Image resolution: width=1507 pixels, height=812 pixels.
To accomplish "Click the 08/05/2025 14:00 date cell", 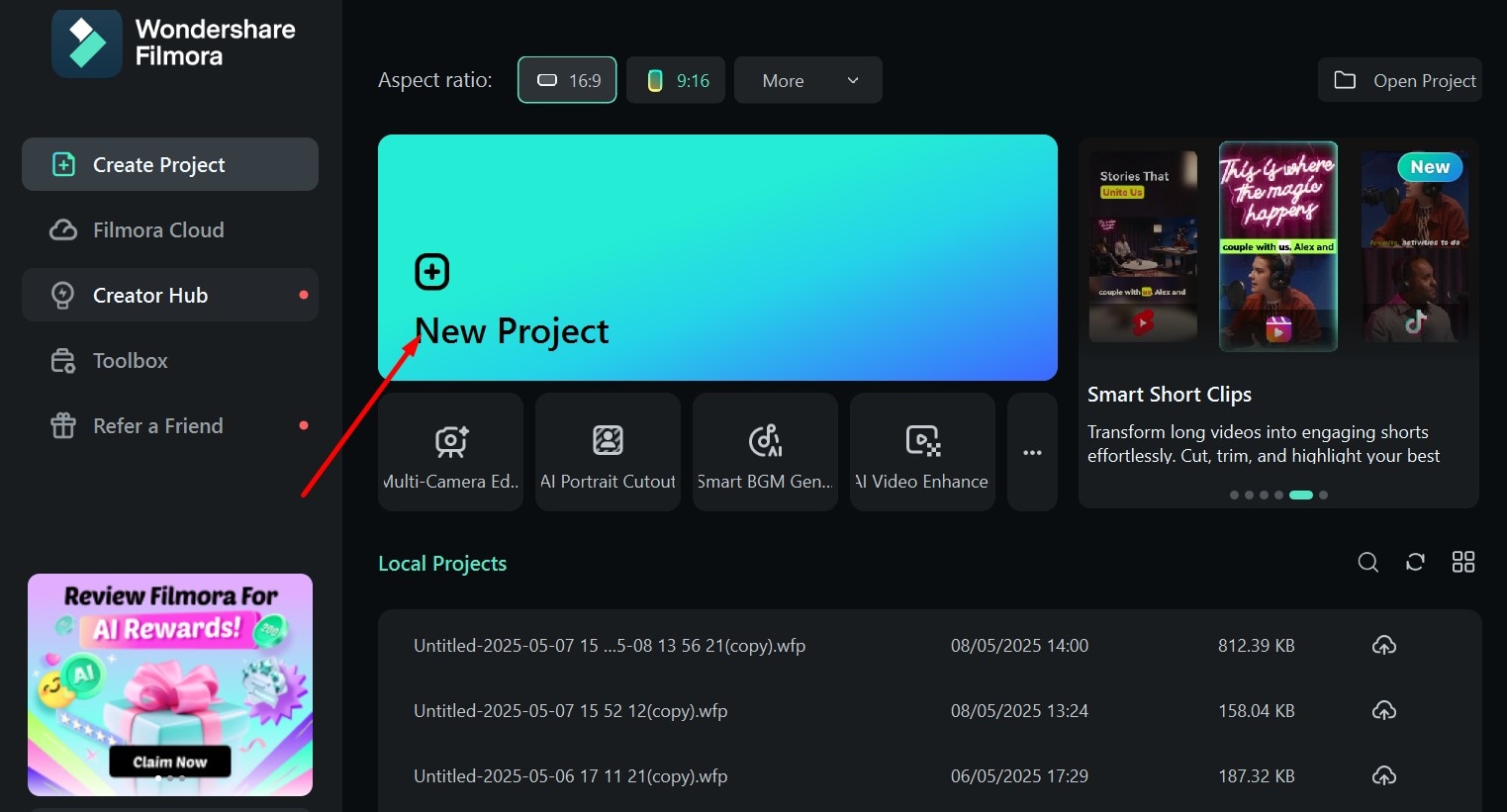I will tap(1019, 646).
